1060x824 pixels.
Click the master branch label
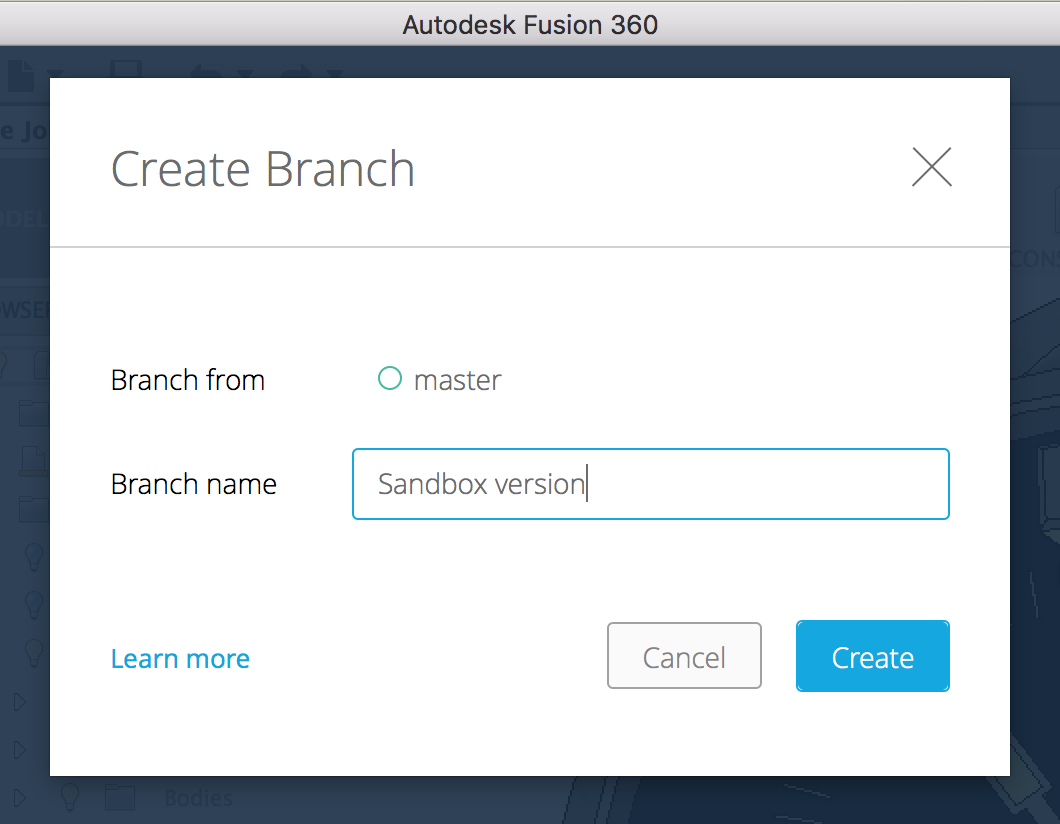(457, 380)
